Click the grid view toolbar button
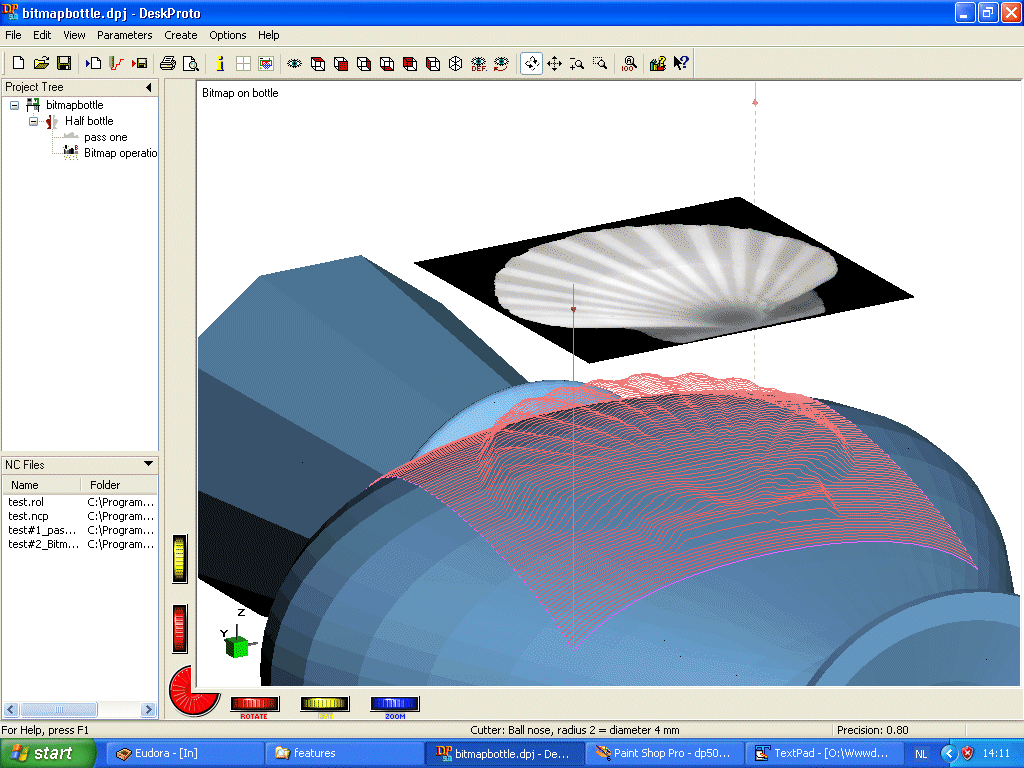This screenshot has width=1024, height=768. click(243, 63)
